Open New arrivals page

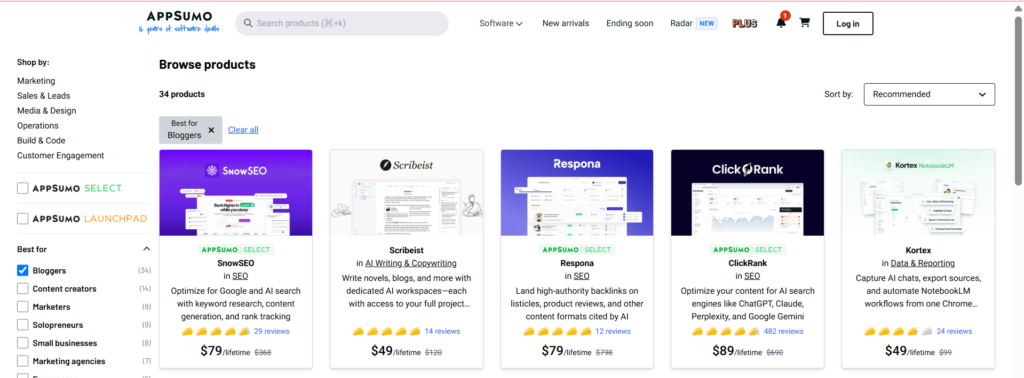click(x=566, y=24)
